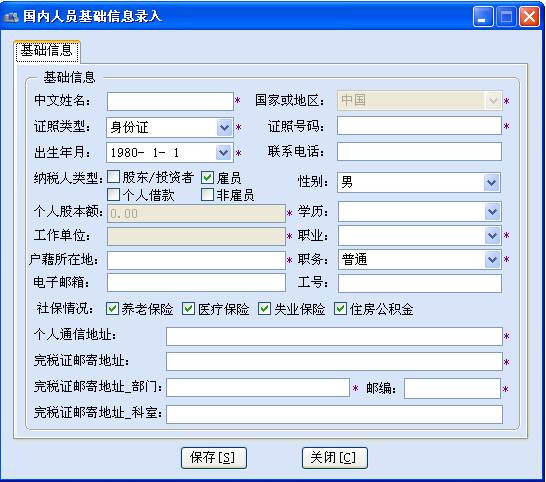
Task: Click the application icon in title bar
Action: click(x=11, y=17)
